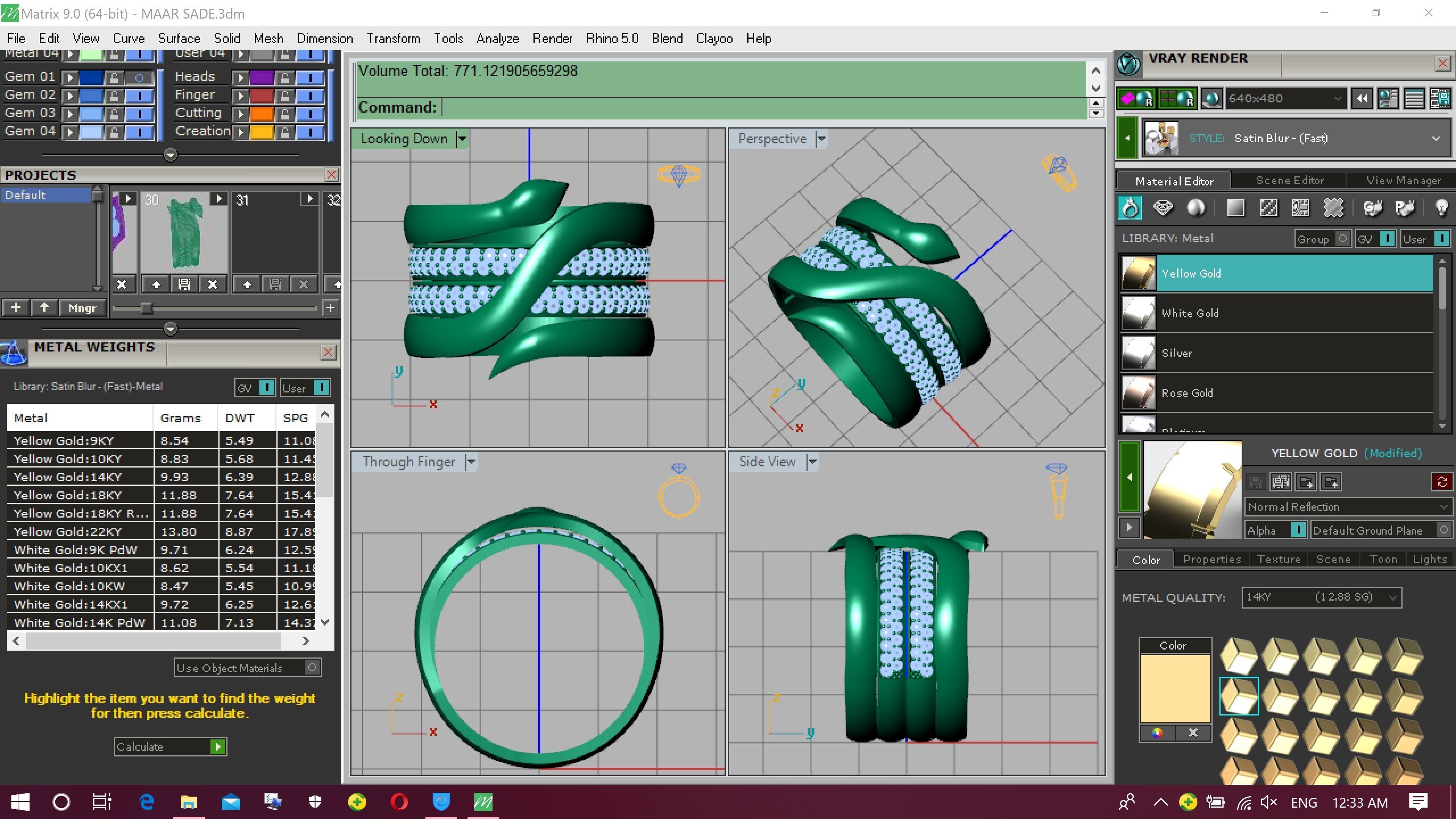The image size is (1456, 819).
Task: Switch to the Scene Editor tab
Action: click(x=1289, y=180)
